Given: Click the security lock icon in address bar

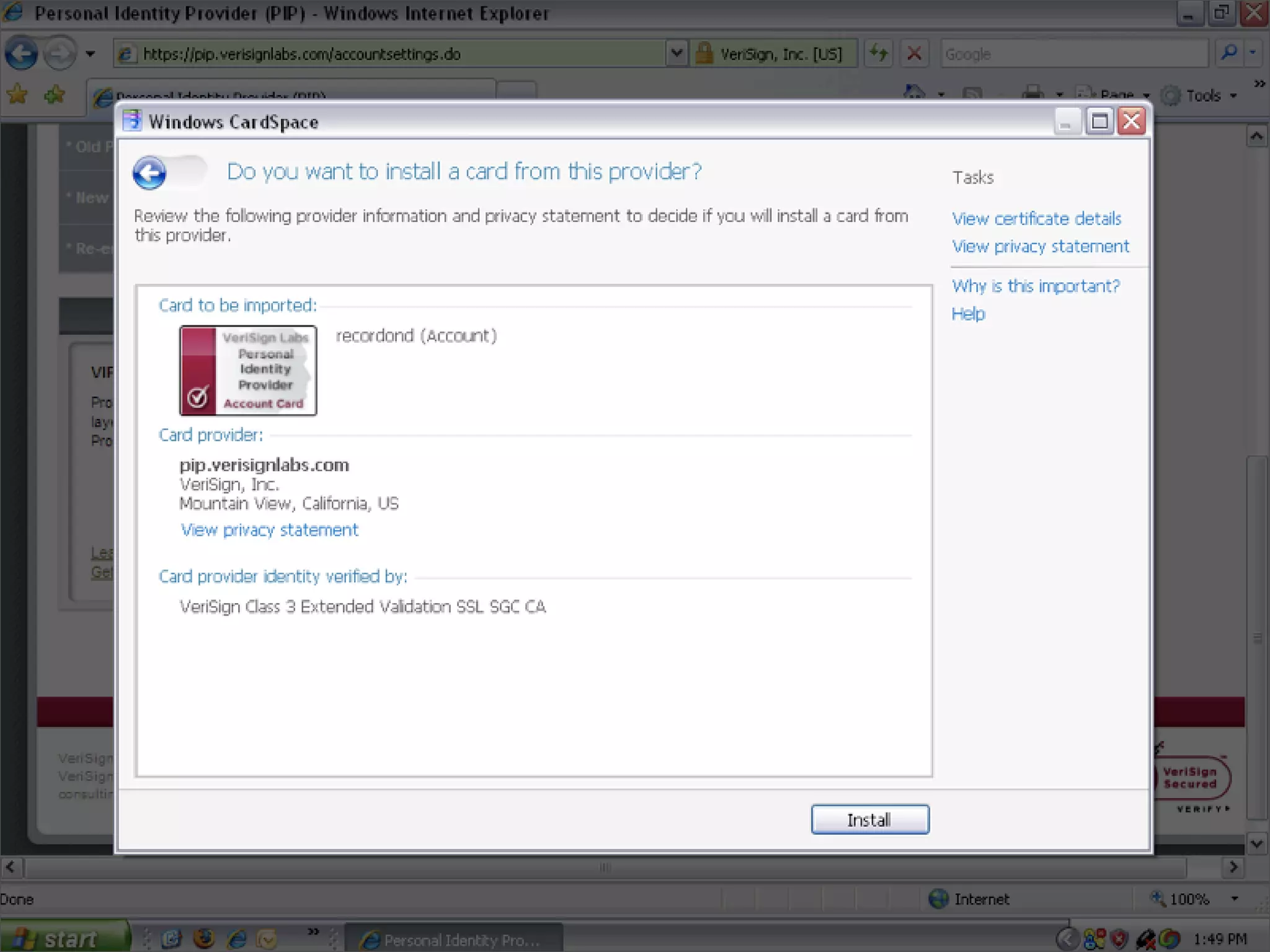Looking at the screenshot, I should point(704,54).
